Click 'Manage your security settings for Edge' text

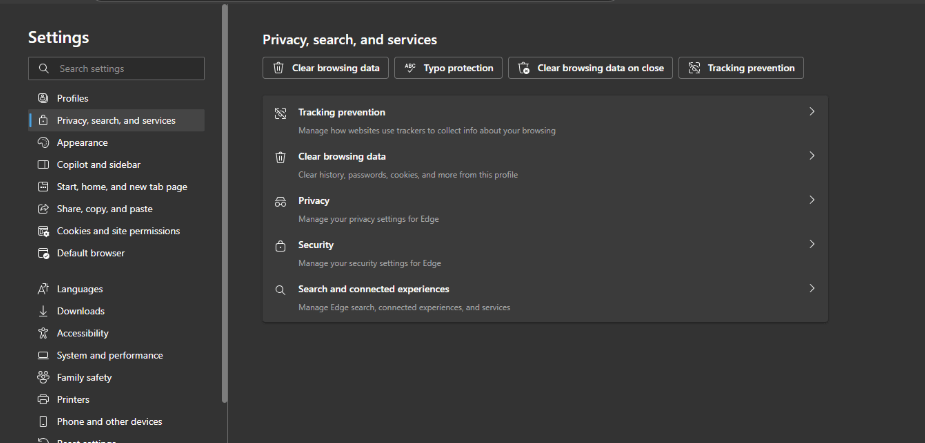[369, 264]
